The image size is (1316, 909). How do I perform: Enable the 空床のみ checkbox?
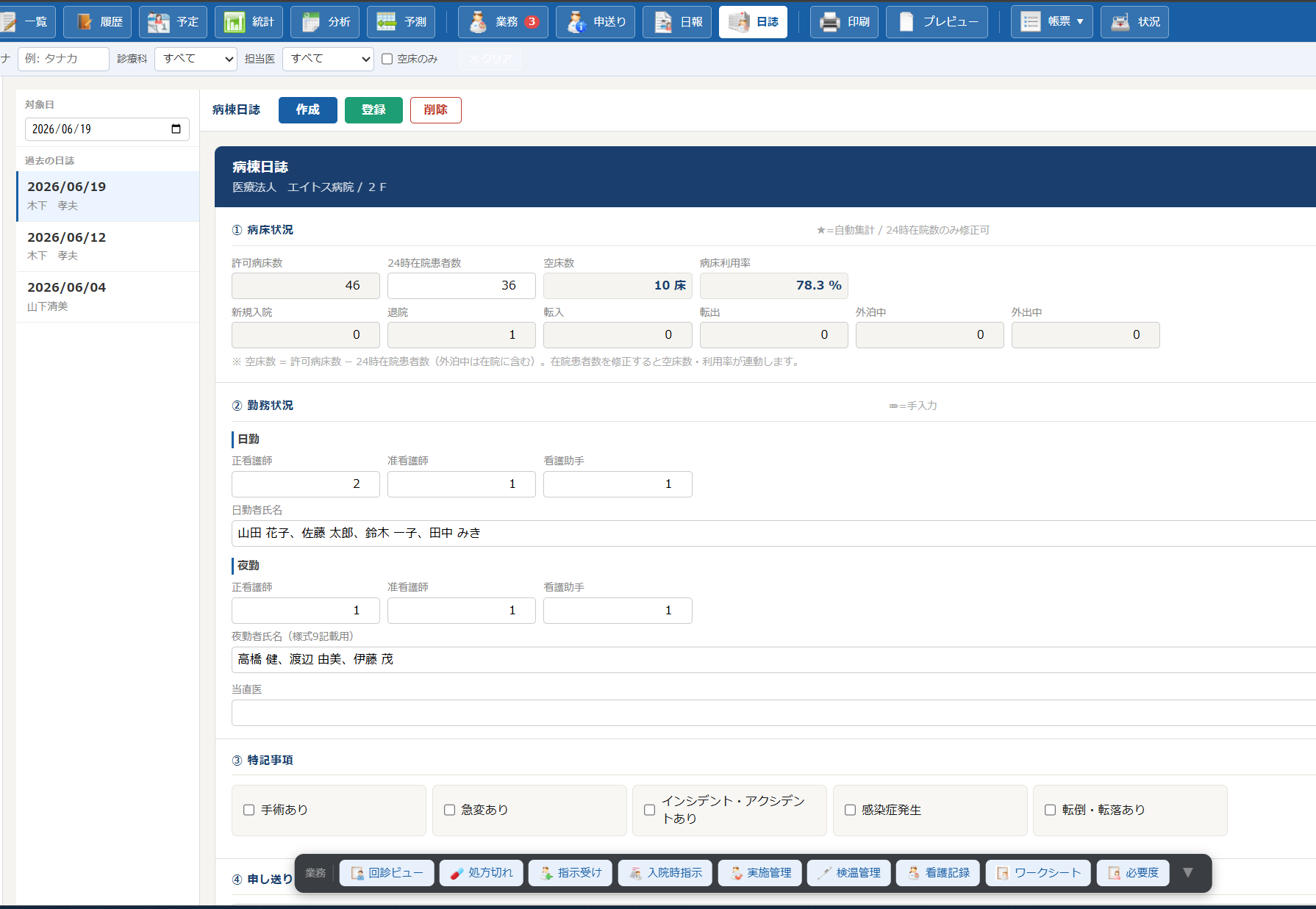[387, 60]
